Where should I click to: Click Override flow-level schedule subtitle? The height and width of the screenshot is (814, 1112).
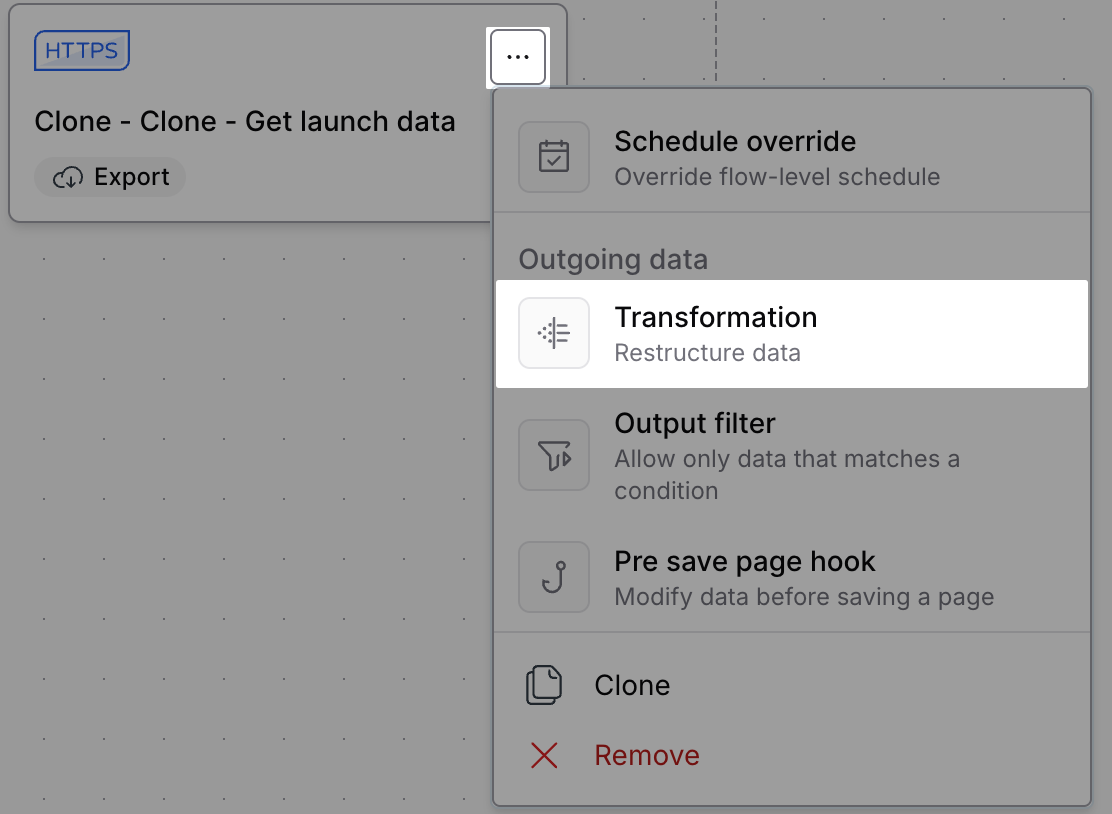point(777,177)
